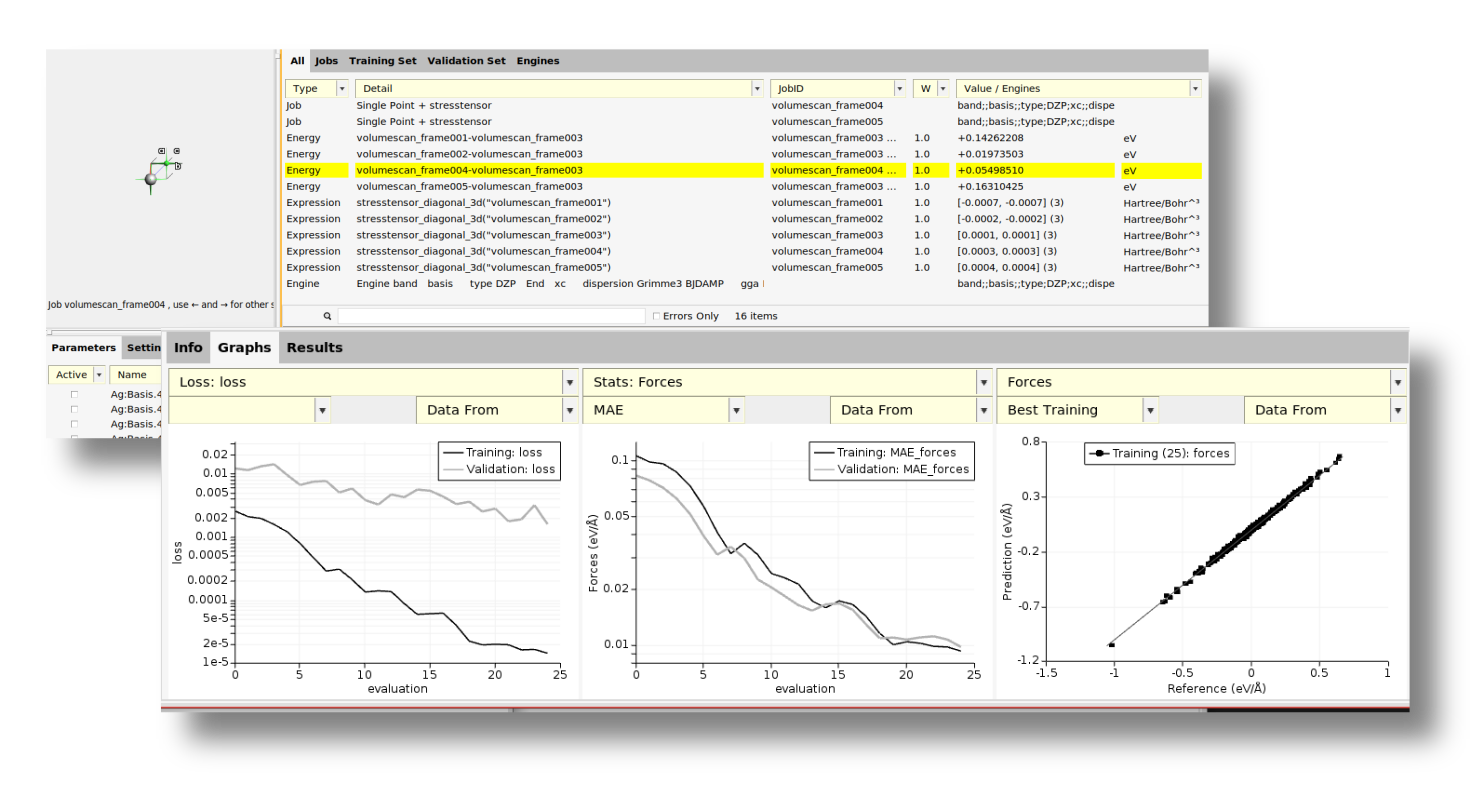Switch to the Training Set tab

click(x=382, y=61)
